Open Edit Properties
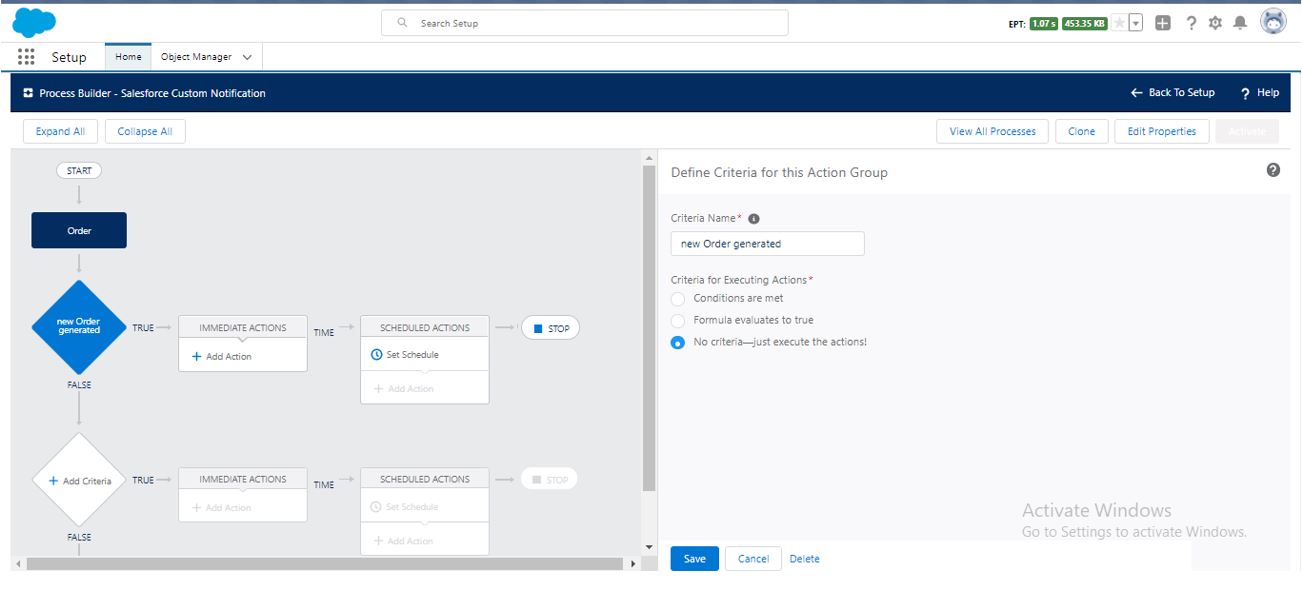The width and height of the screenshot is (1302, 589). tap(1161, 131)
